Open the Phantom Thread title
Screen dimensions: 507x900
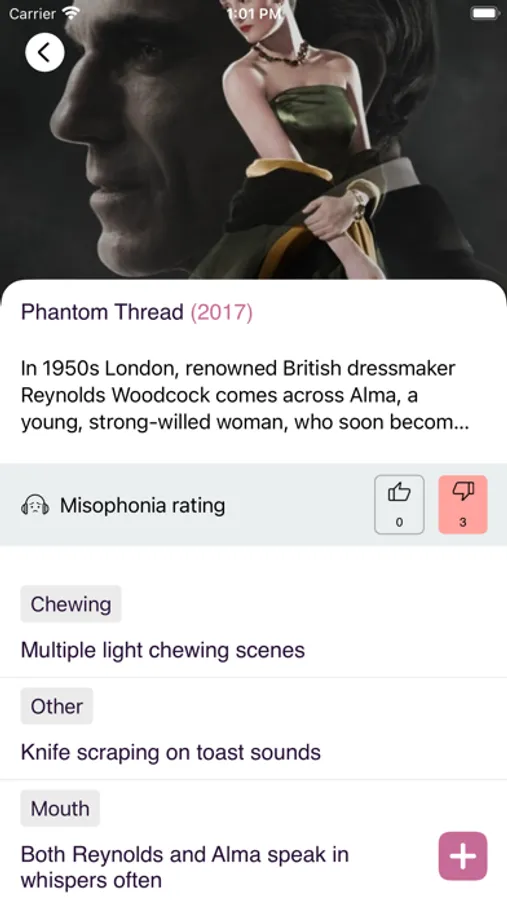(102, 312)
